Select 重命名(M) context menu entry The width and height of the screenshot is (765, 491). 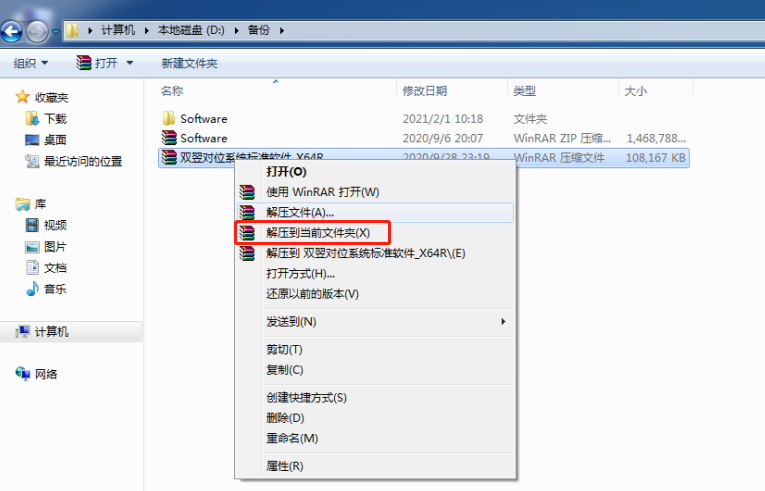coord(292,438)
